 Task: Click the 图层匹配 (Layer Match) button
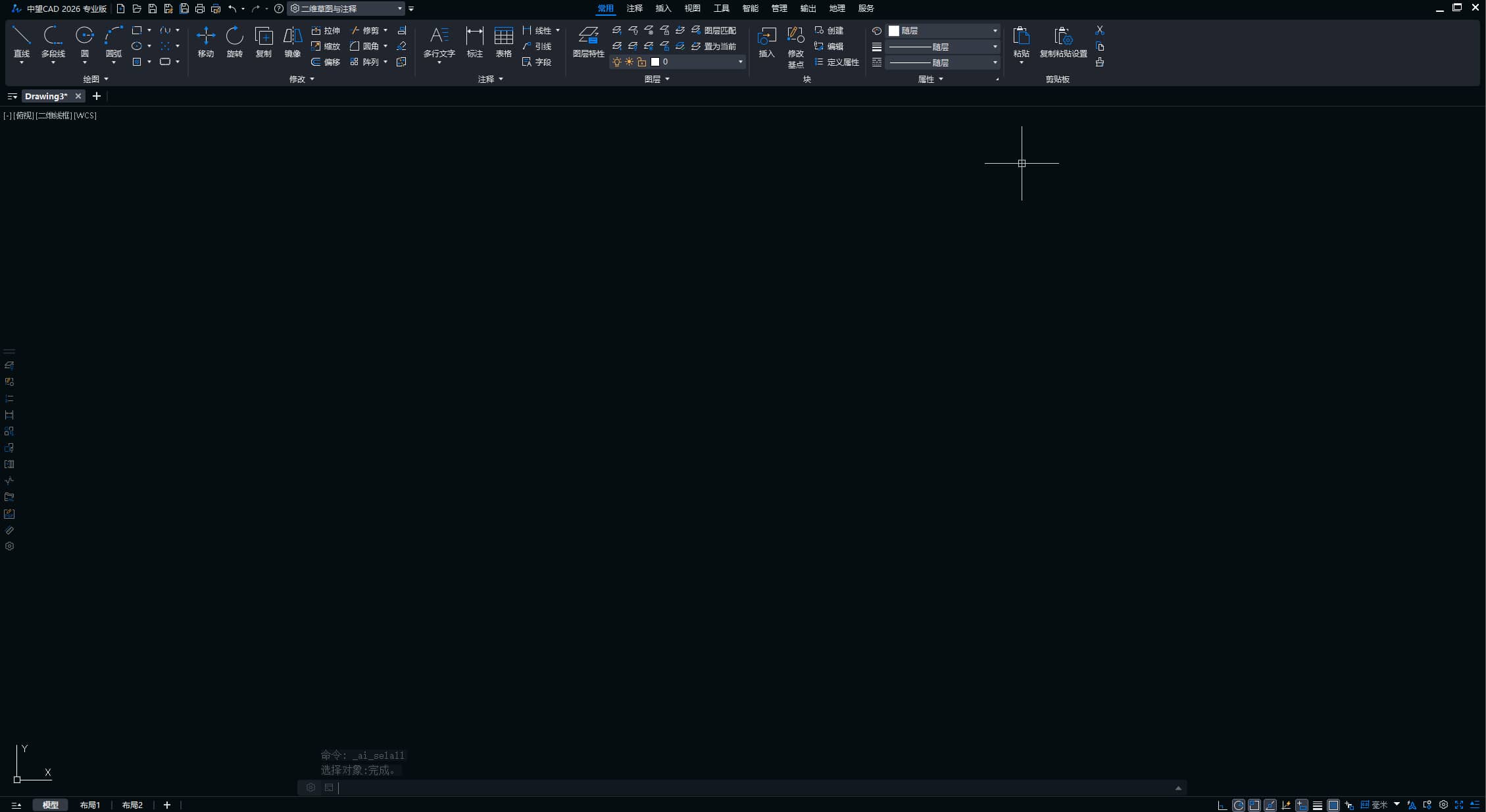[x=714, y=30]
